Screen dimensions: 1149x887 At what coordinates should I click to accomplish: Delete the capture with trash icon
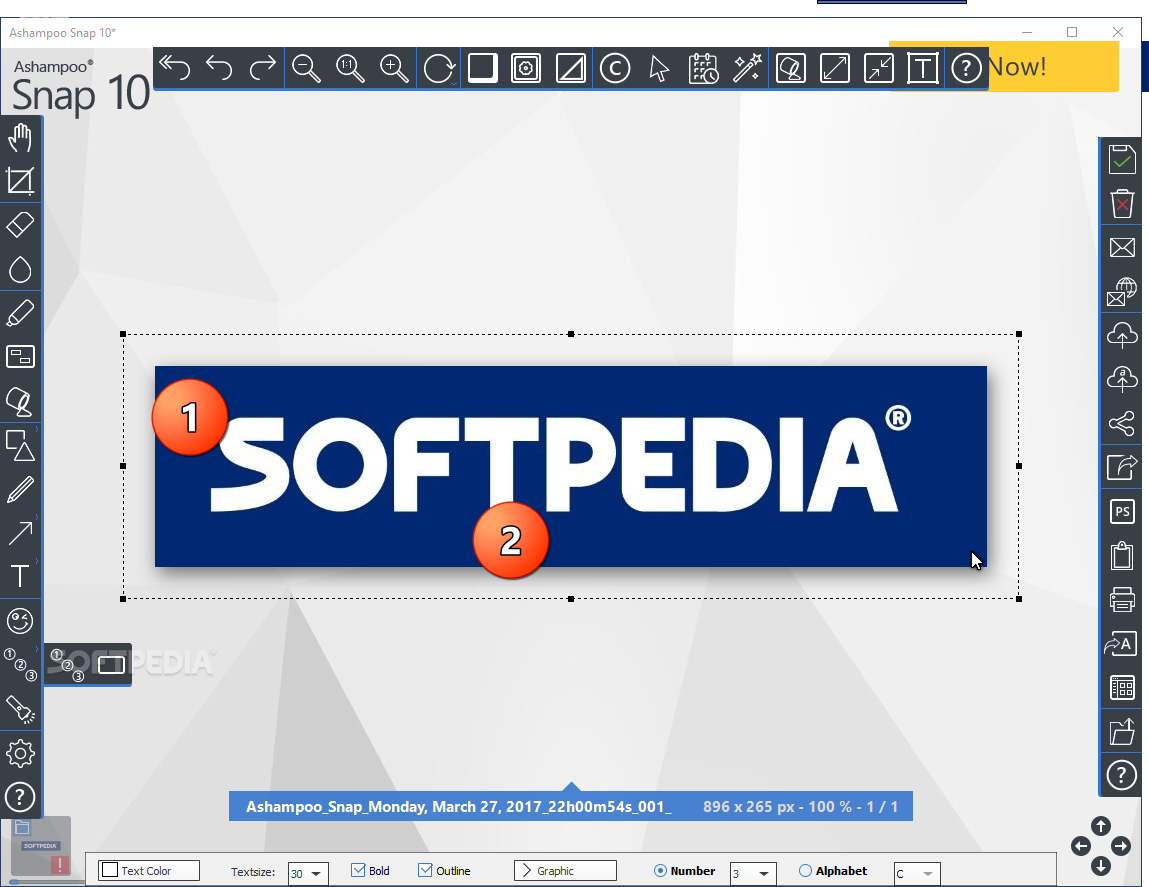pyautogui.click(x=1122, y=203)
